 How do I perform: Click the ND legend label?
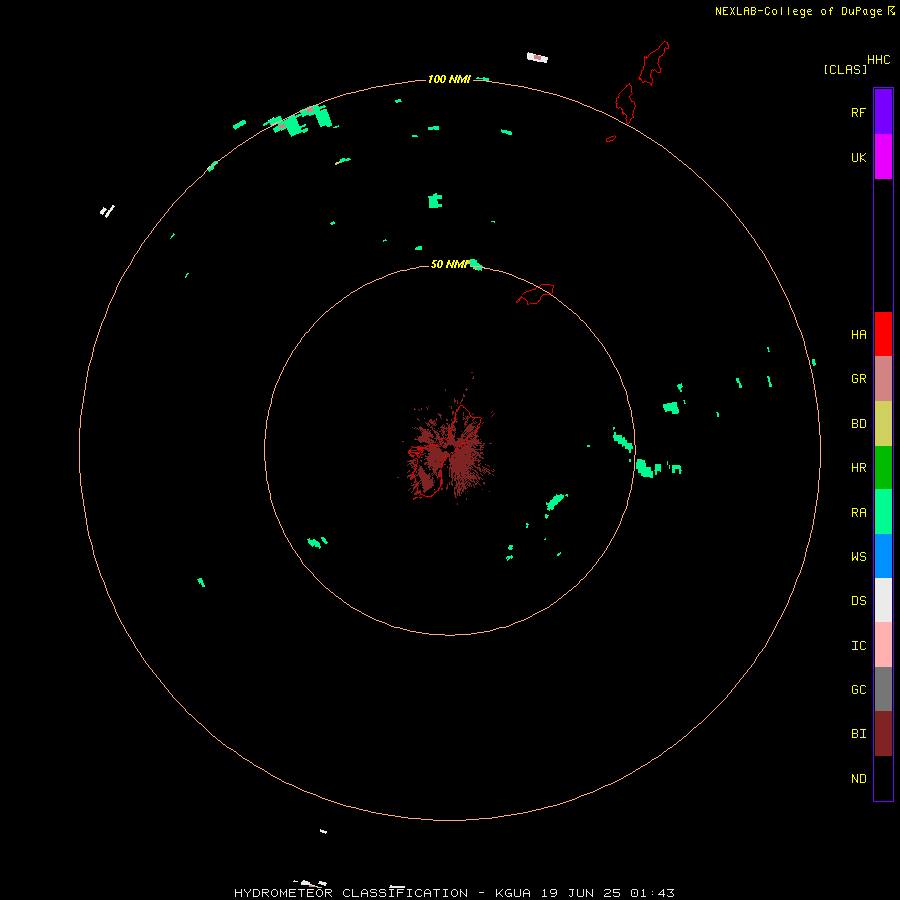pyautogui.click(x=858, y=779)
